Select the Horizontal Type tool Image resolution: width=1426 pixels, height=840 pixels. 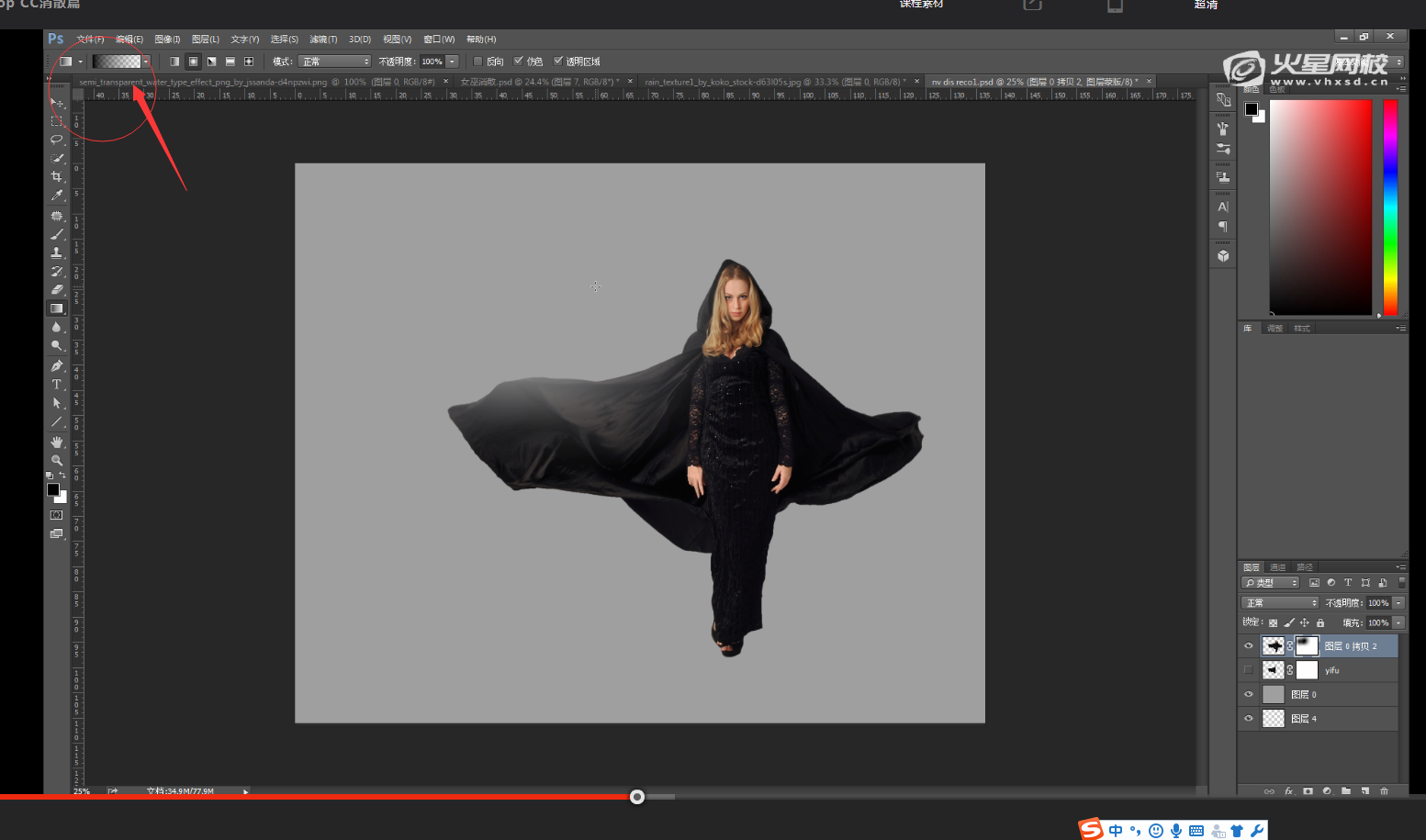(56, 384)
